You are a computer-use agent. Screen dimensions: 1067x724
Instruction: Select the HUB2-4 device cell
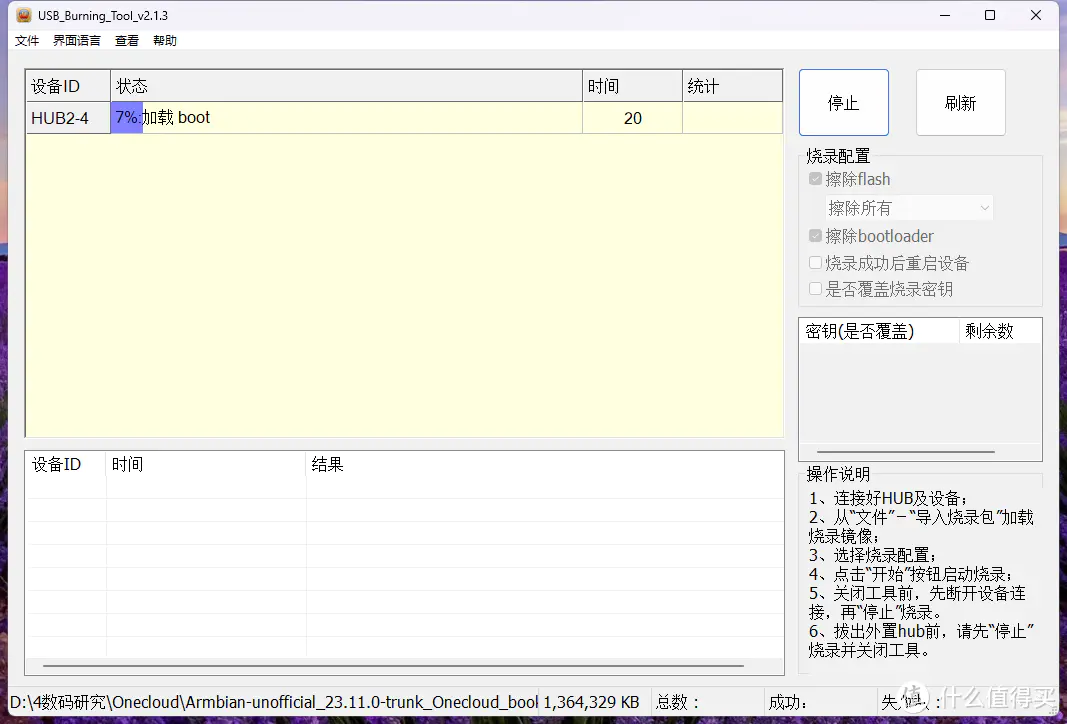[x=68, y=118]
